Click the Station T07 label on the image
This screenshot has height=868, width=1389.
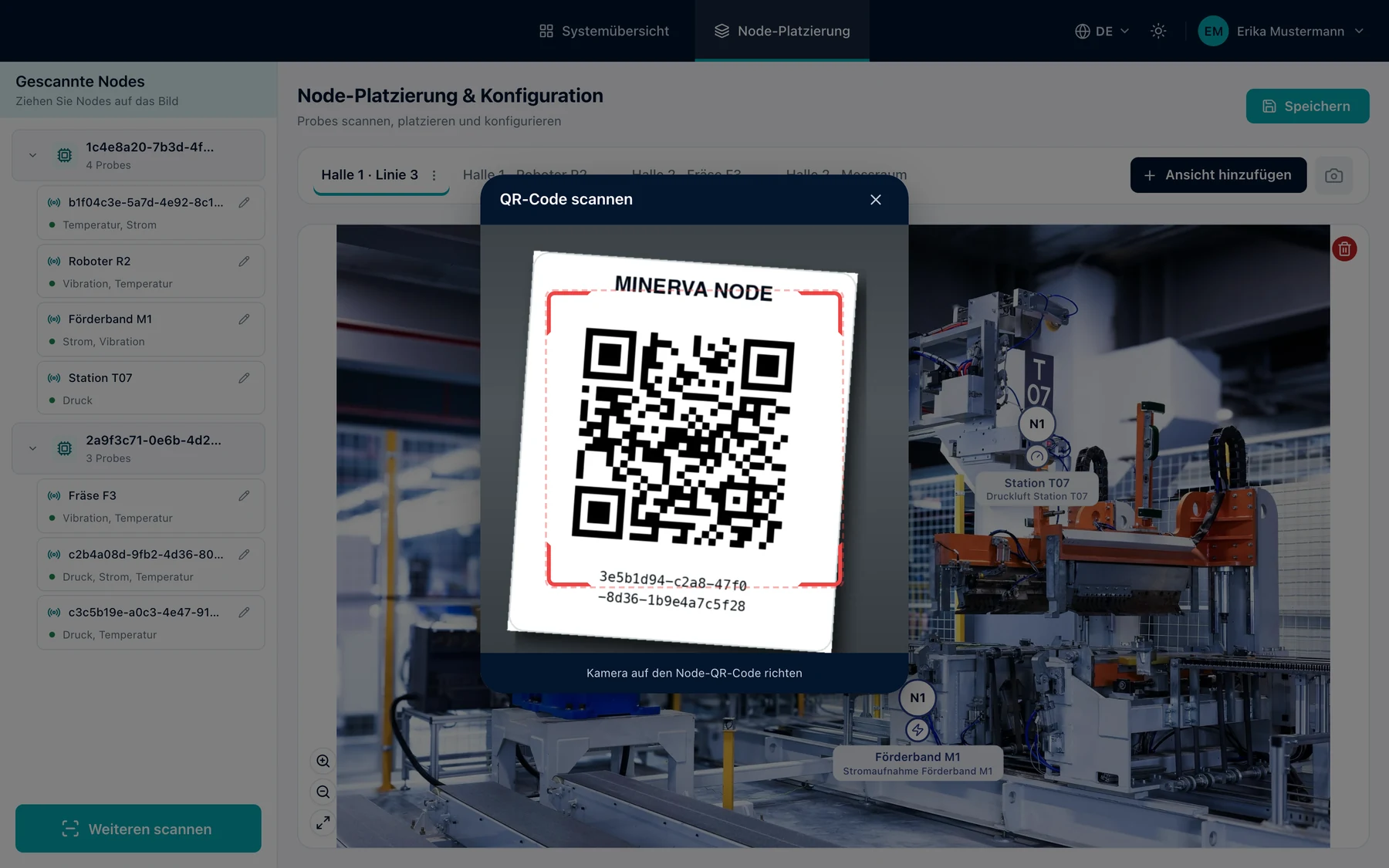tap(1036, 489)
